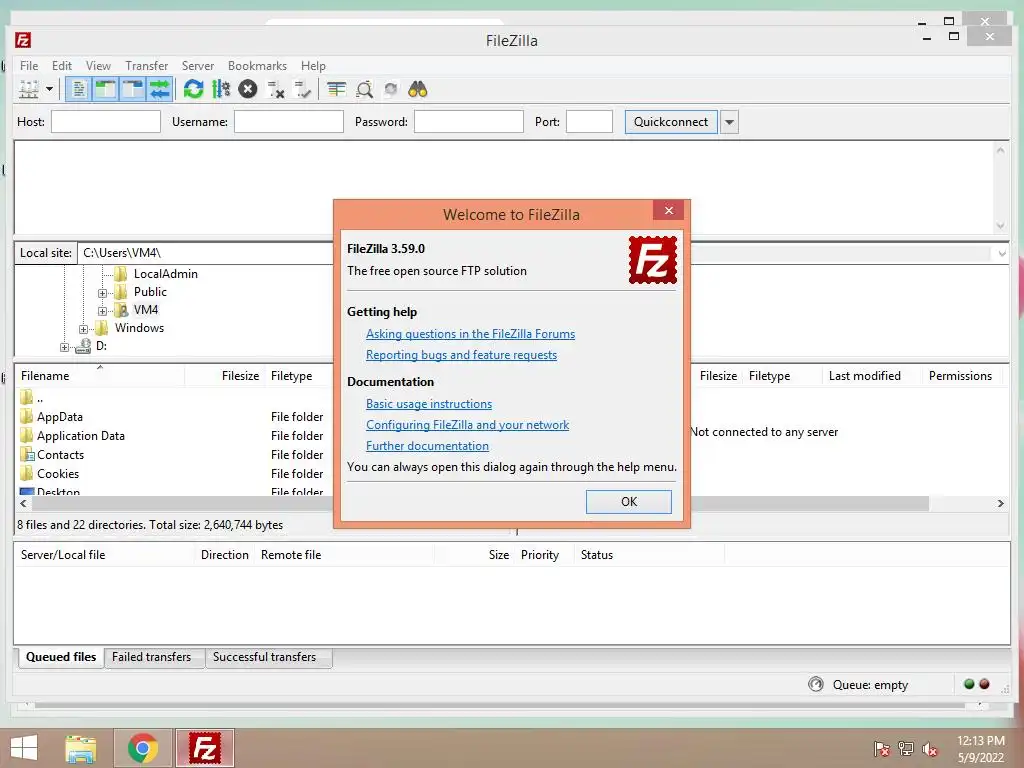Disconnect from the server icon

276,89
